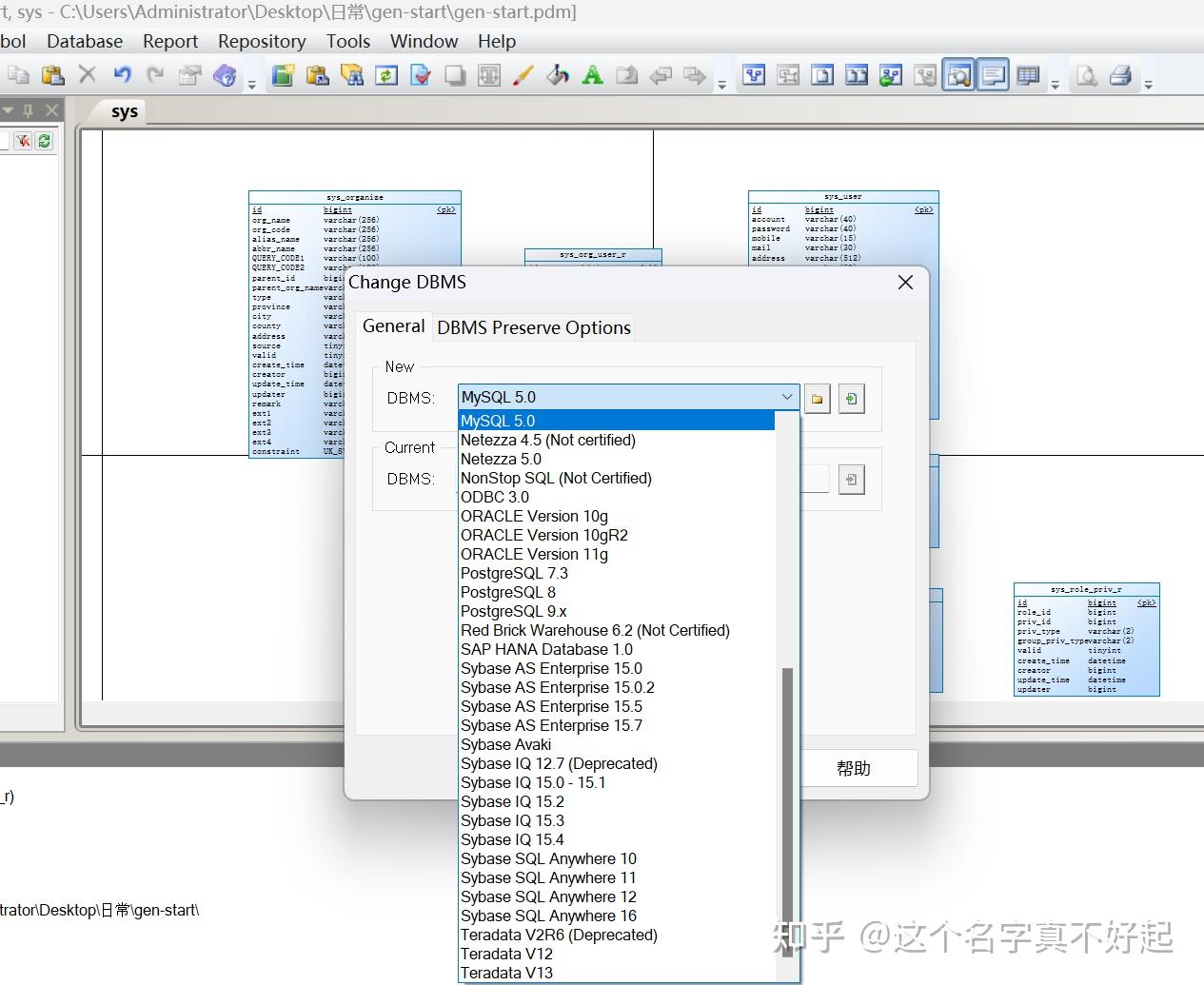Select the sys_organize table header in diagram
Screen dimensions: 1204x985
click(x=354, y=197)
